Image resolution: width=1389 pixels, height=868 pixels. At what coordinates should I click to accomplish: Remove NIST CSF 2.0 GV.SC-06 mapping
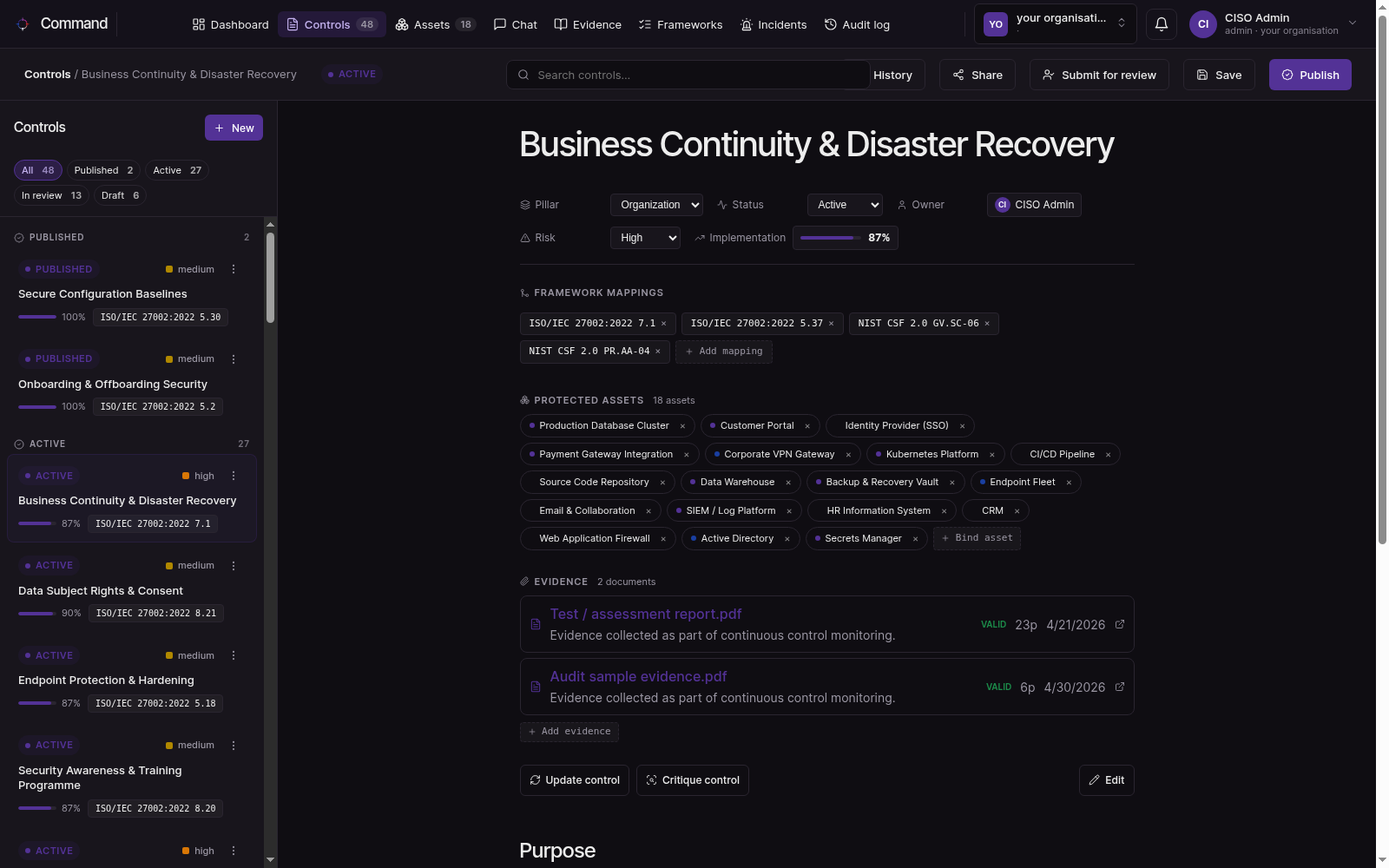pos(987,324)
